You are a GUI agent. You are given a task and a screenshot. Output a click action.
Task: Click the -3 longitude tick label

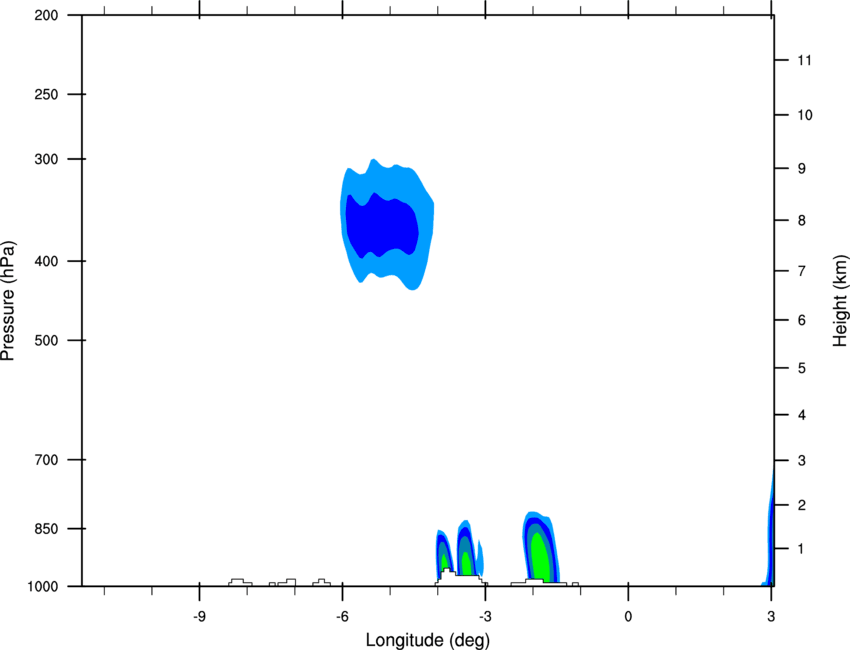pyautogui.click(x=485, y=617)
